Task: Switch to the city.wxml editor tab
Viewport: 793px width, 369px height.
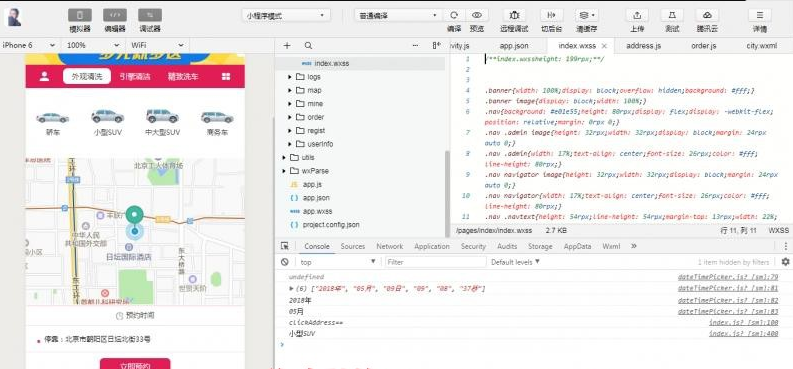Action: coord(761,45)
